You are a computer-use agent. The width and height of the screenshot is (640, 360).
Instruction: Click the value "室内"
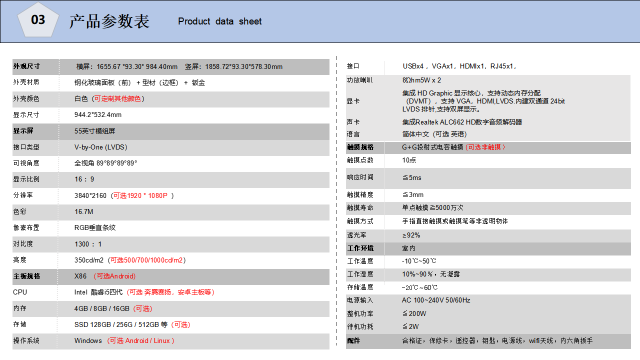point(409,248)
